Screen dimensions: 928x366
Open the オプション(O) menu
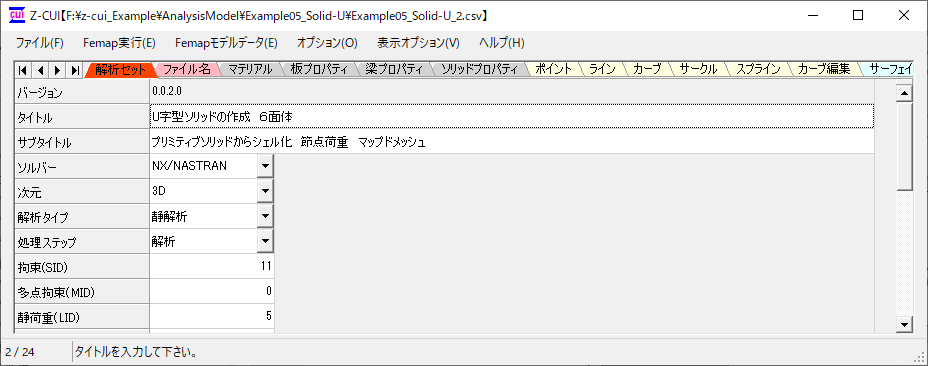[x=327, y=43]
